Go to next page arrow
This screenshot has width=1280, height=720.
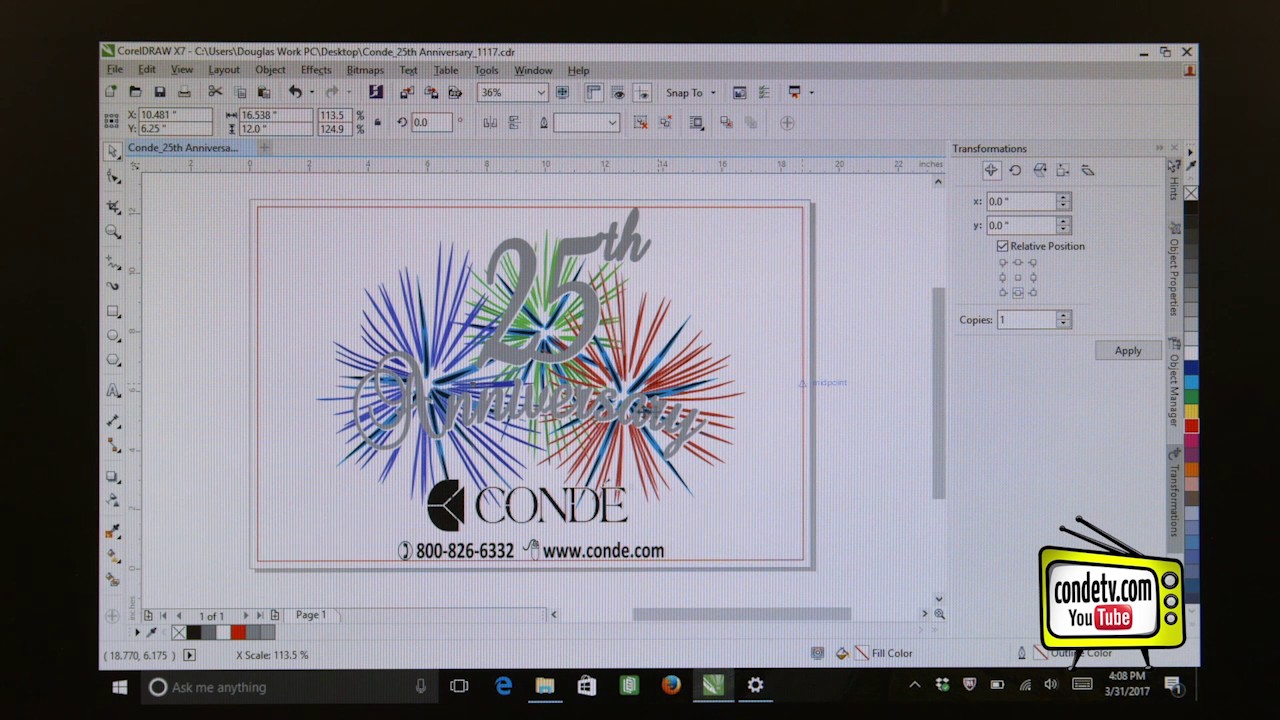(x=245, y=616)
